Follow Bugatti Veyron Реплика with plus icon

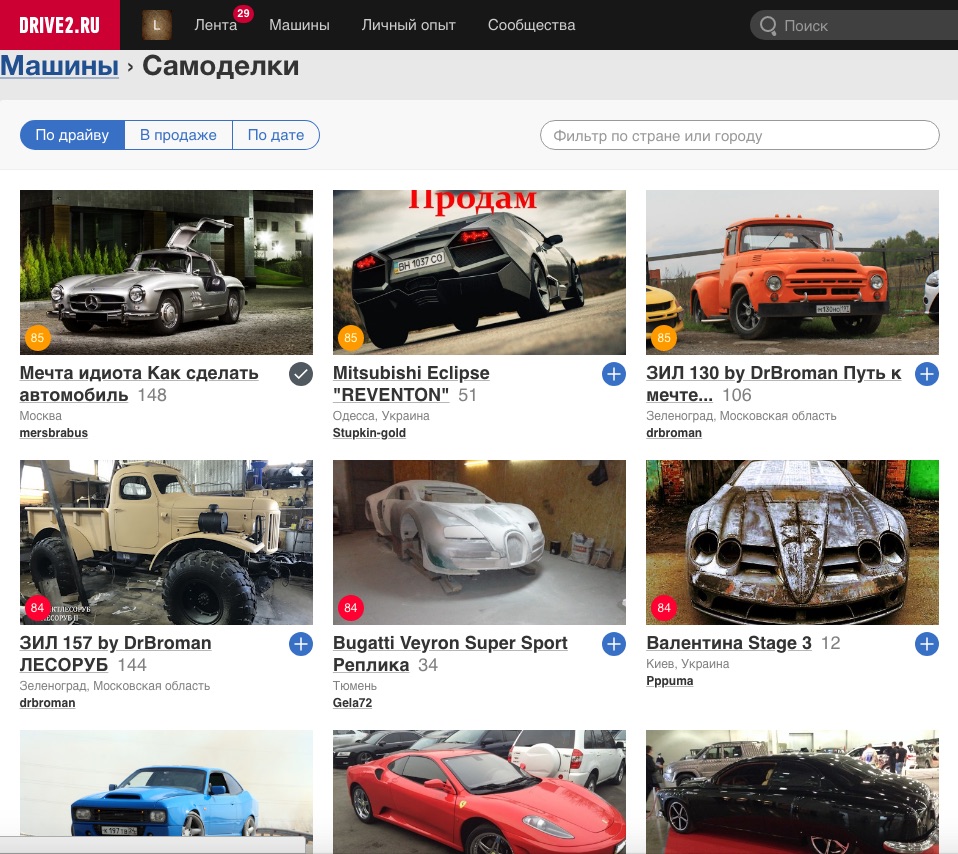tap(613, 644)
